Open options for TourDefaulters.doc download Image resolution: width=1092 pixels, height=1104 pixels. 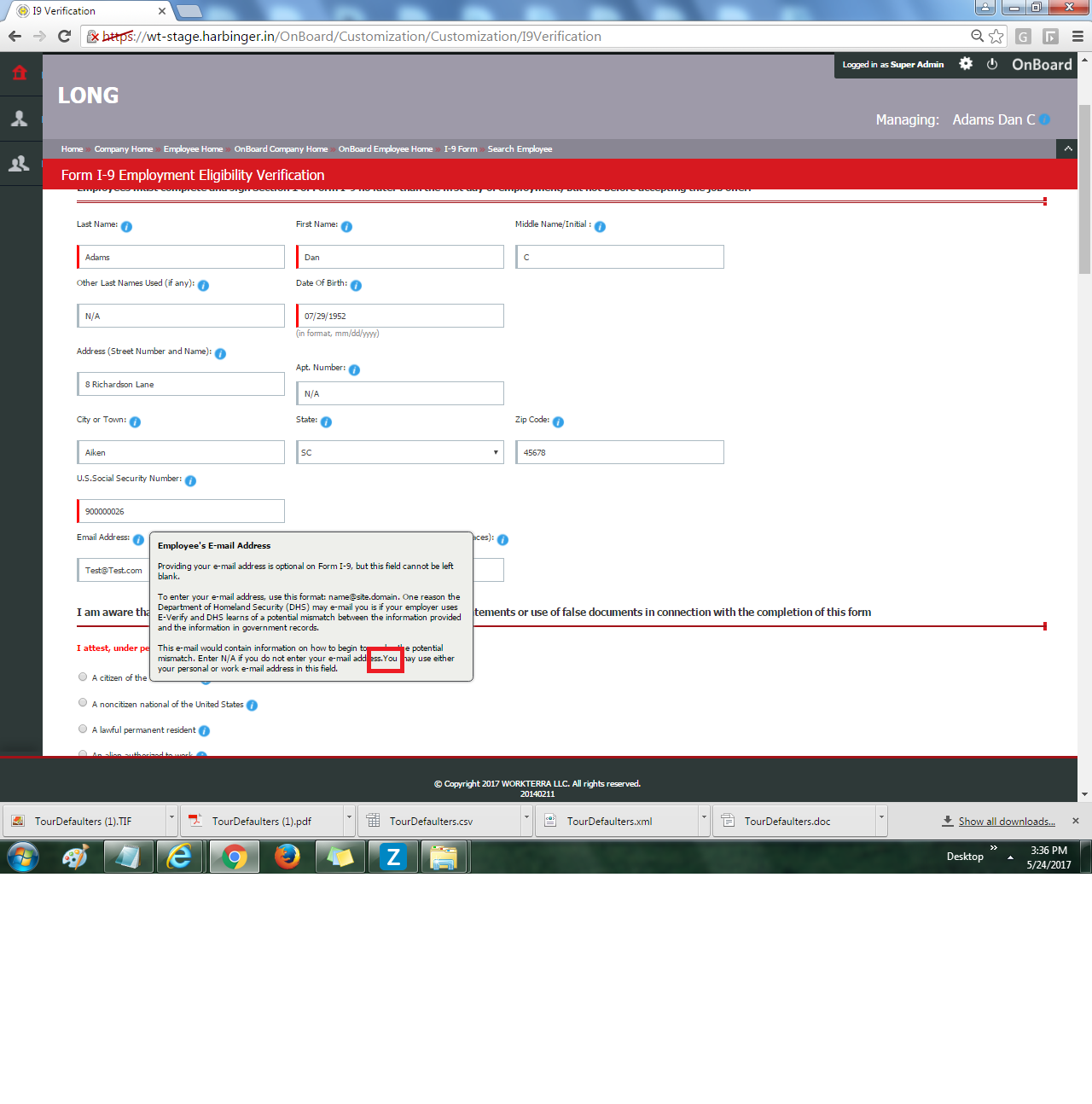coord(881,821)
